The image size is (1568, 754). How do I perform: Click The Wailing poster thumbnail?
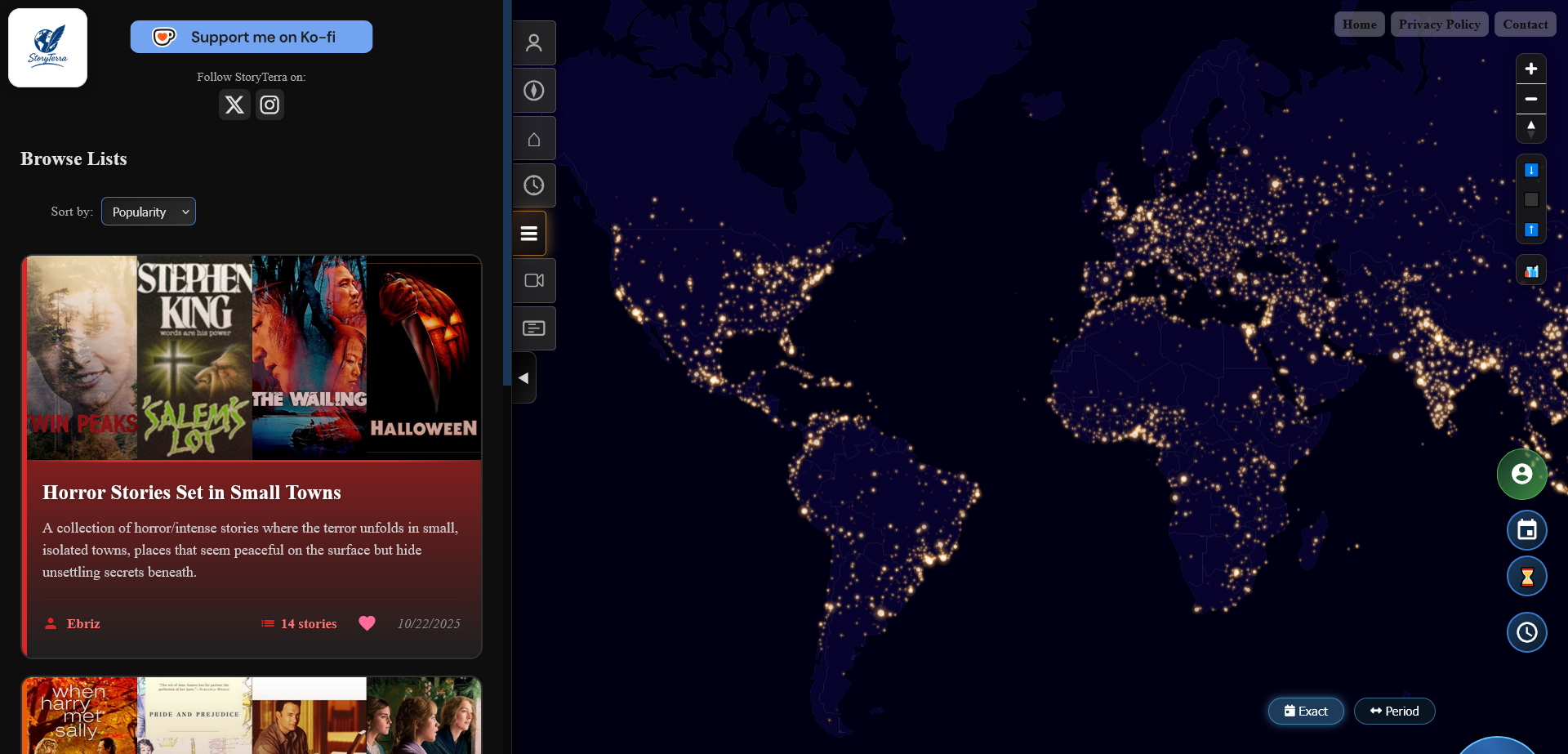(310, 358)
